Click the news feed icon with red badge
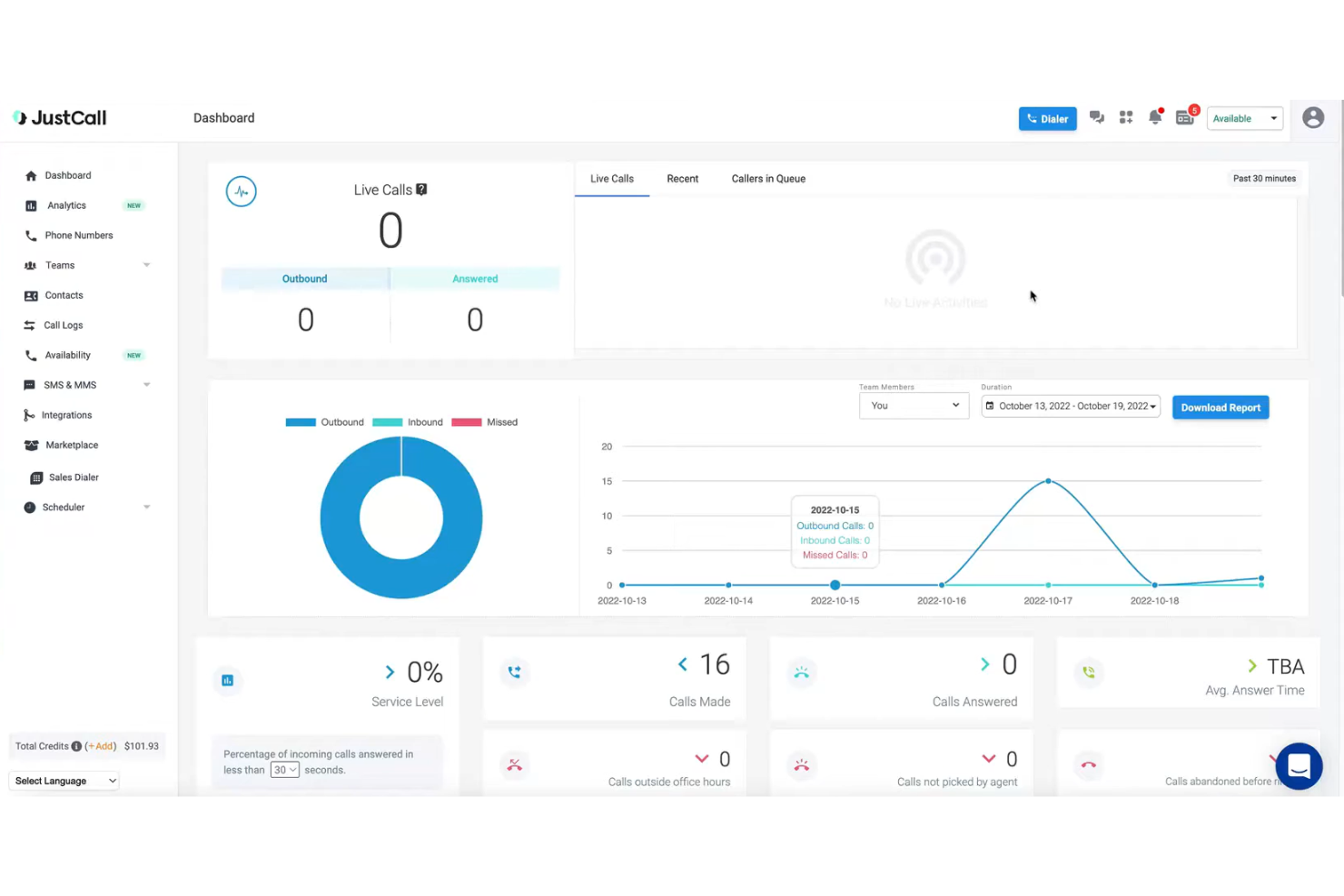This screenshot has width=1344, height=896. click(1184, 117)
